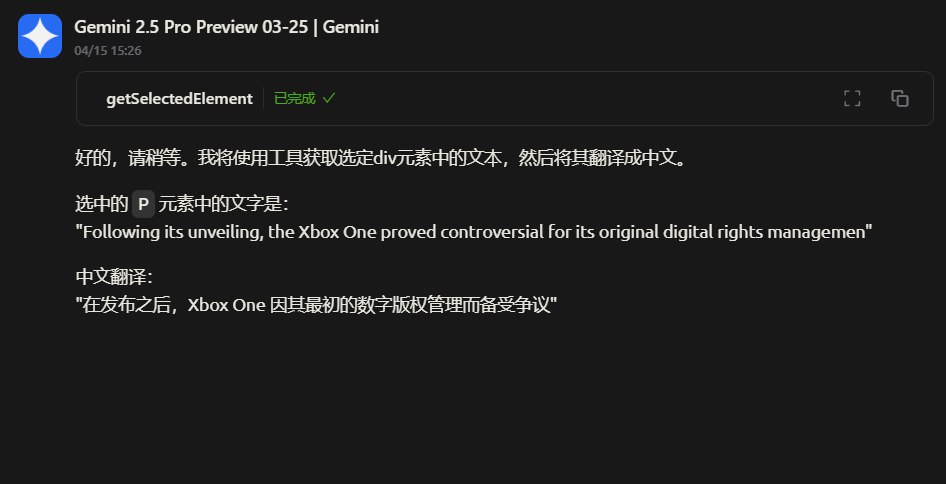Expand the getSelectedElement tool call card
946x484 pixels.
point(504,98)
